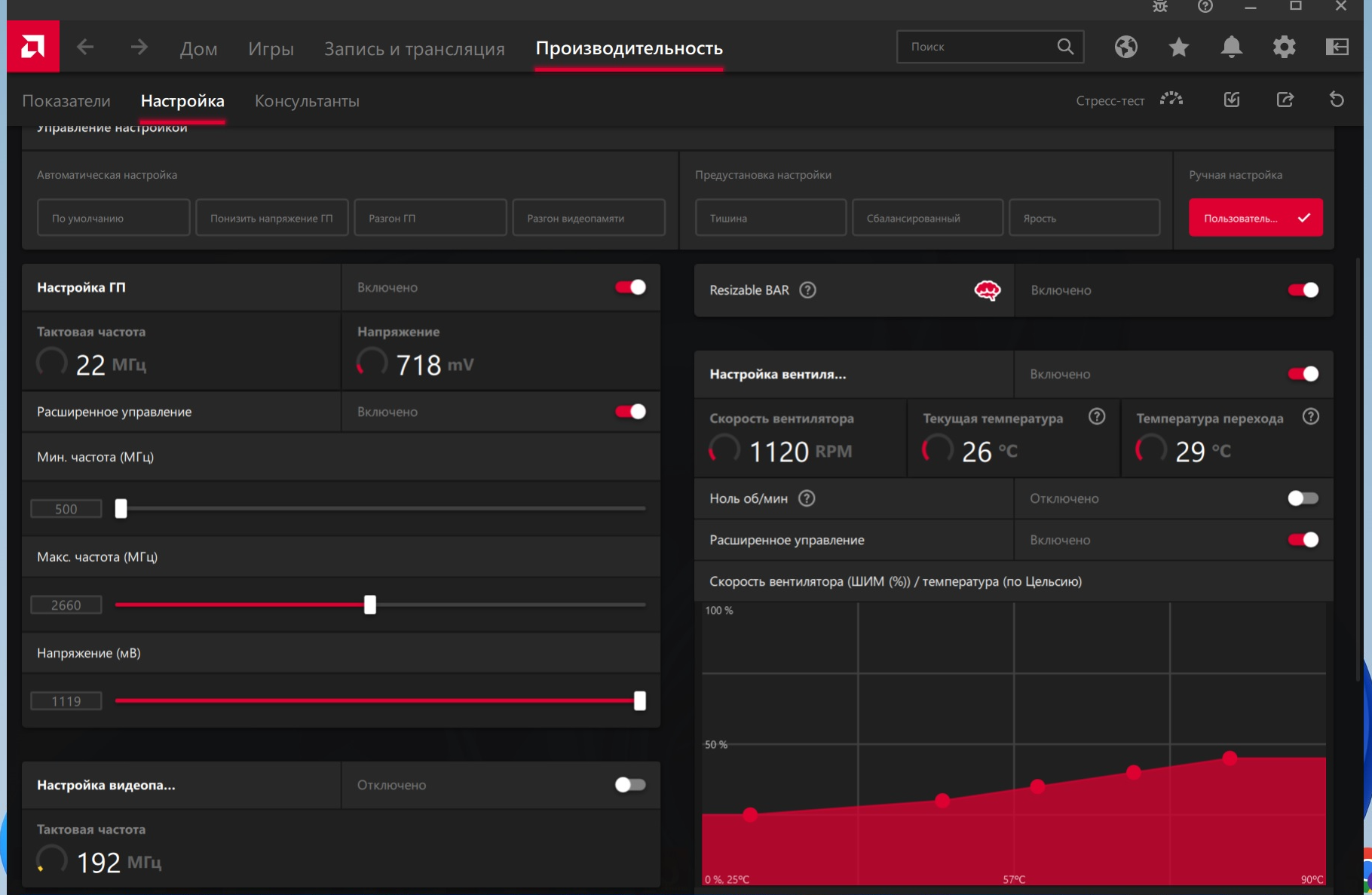Toggle GPU Расширенное управление switch

pyautogui.click(x=630, y=412)
